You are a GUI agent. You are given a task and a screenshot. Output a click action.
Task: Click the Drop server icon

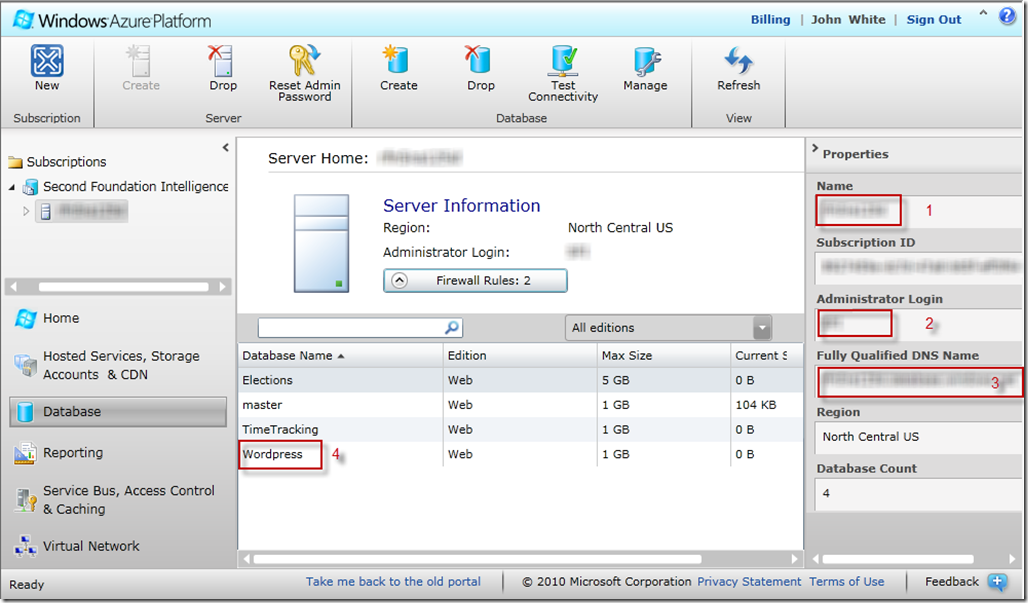coord(222,61)
